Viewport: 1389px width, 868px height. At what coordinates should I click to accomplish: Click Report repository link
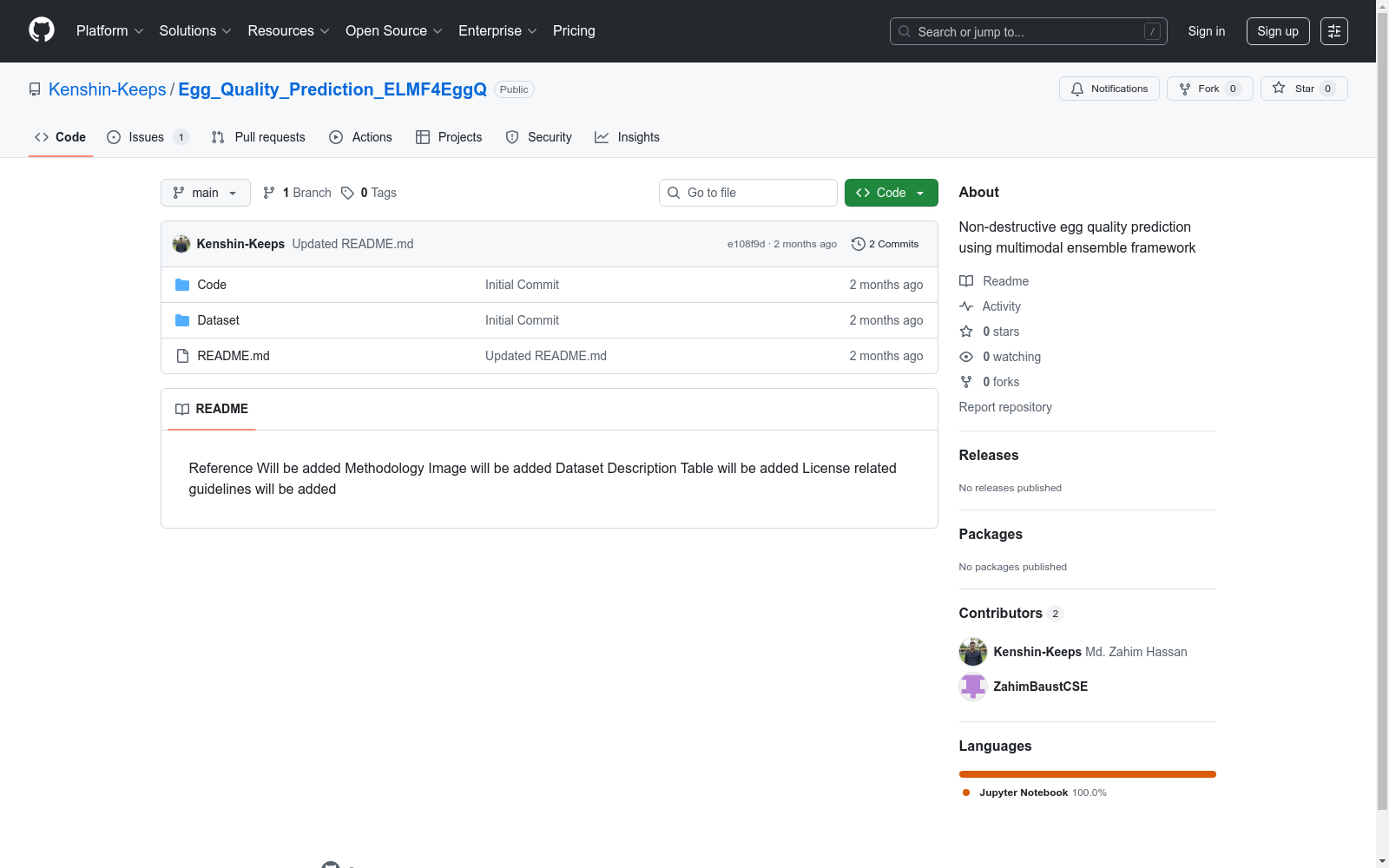pos(1005,407)
